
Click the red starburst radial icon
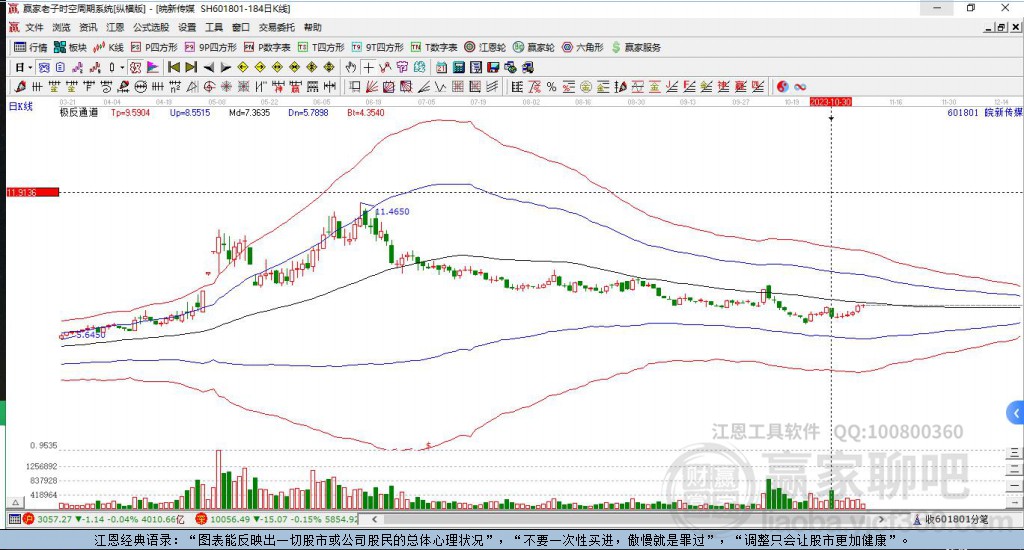[226, 87]
